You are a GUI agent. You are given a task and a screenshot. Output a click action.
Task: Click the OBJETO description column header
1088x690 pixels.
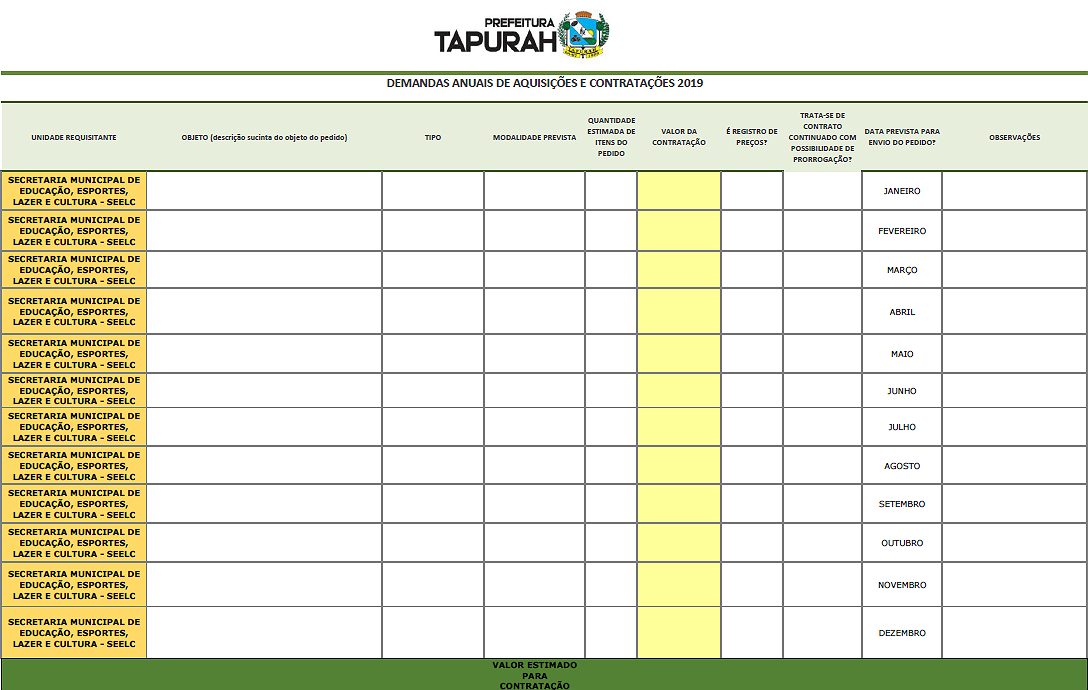(x=264, y=137)
